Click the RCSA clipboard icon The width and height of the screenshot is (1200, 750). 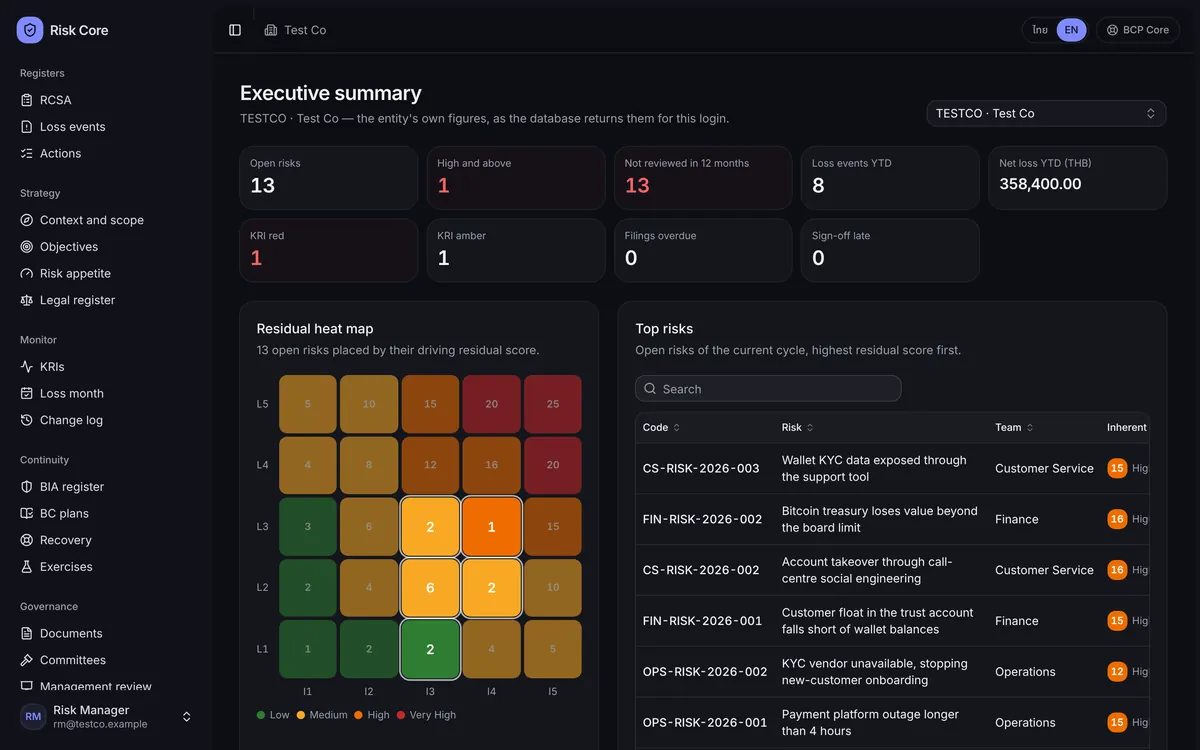[x=27, y=100]
